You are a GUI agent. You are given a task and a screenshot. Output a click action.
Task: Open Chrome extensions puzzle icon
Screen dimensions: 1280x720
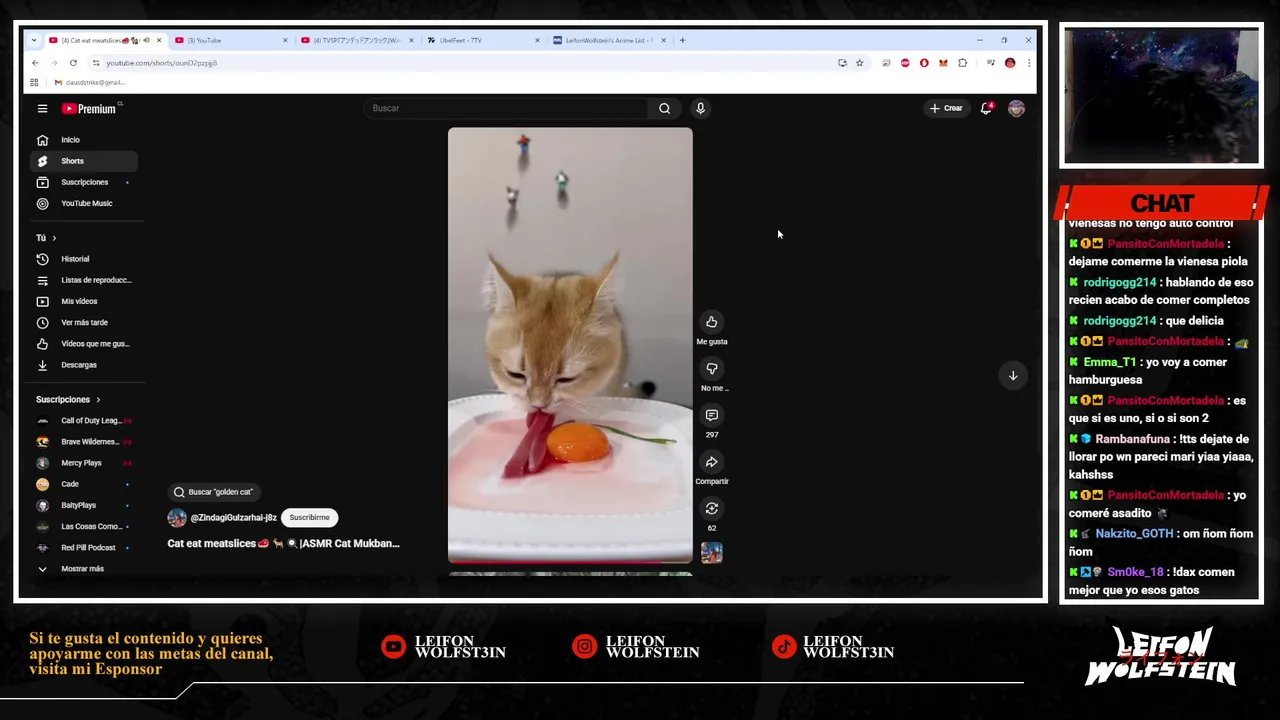[962, 63]
